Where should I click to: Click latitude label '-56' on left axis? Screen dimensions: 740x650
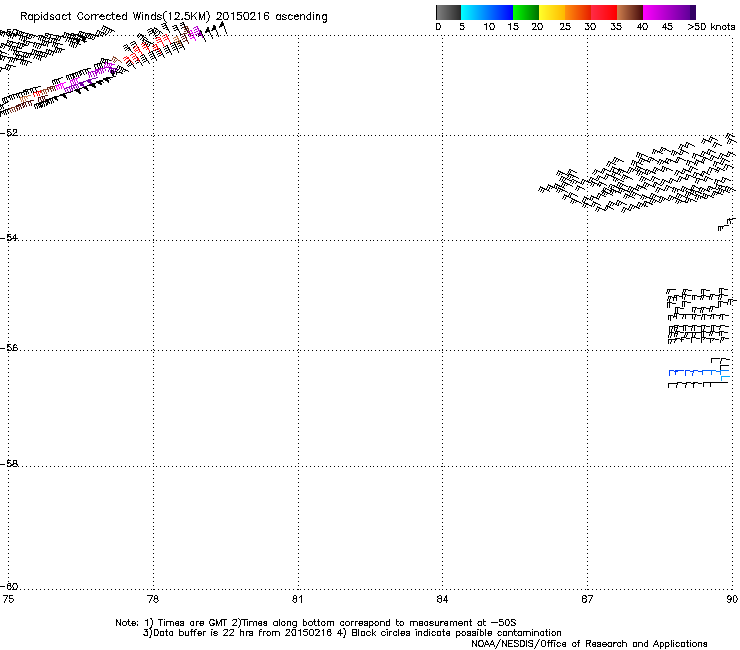pos(9,347)
